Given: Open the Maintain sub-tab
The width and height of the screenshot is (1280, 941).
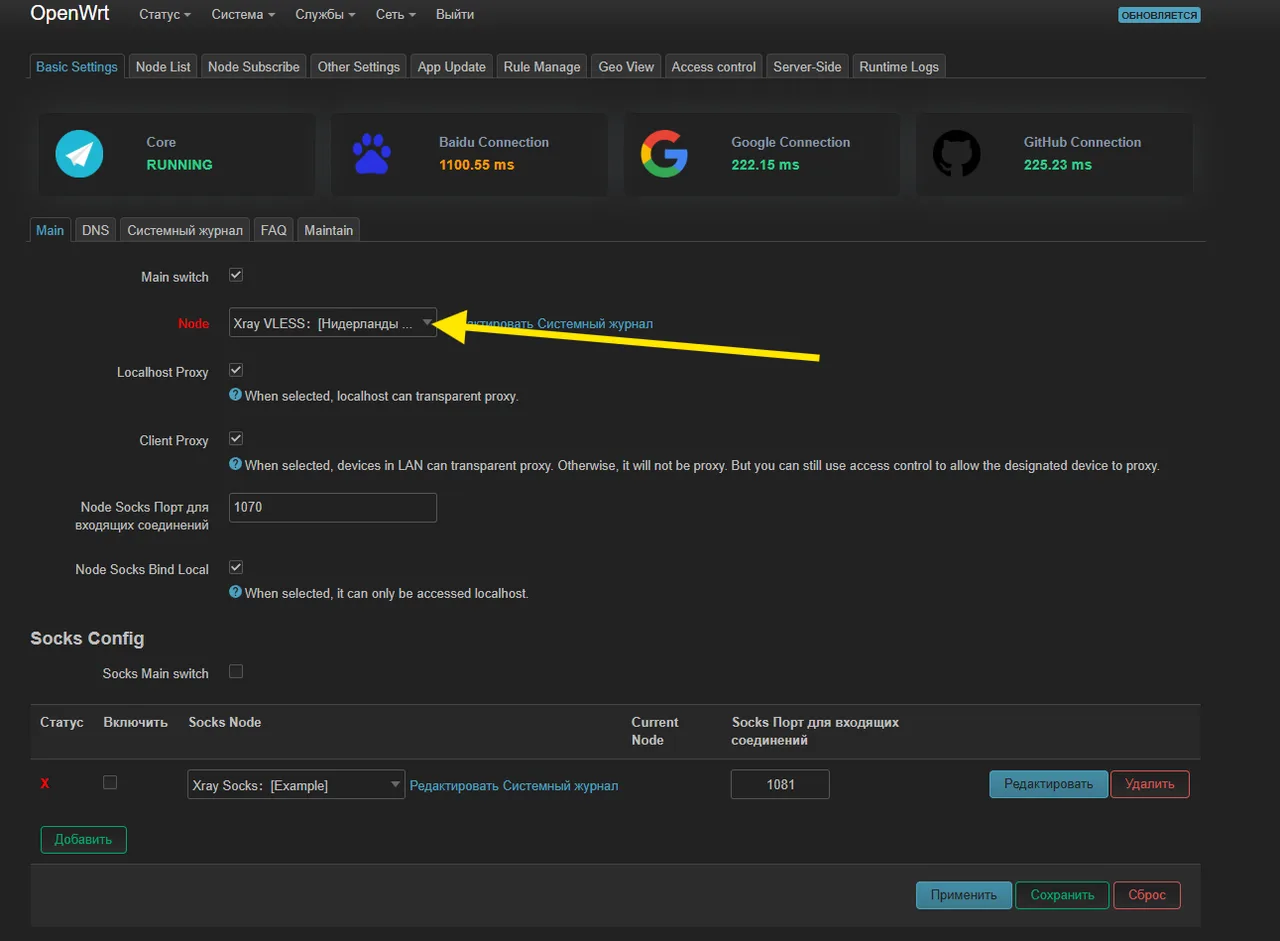Looking at the screenshot, I should pos(329,230).
